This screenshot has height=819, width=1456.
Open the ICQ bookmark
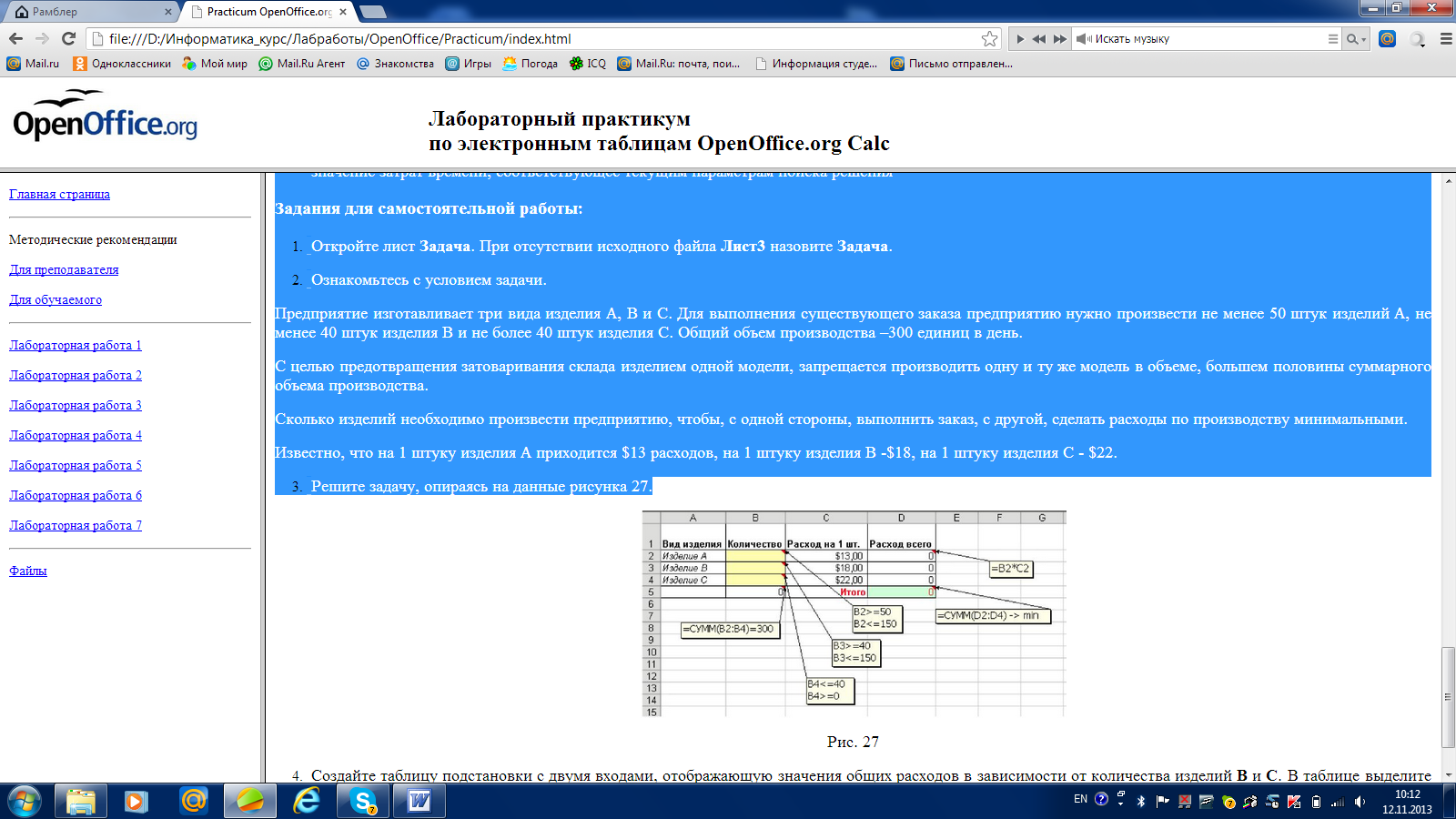point(587,64)
